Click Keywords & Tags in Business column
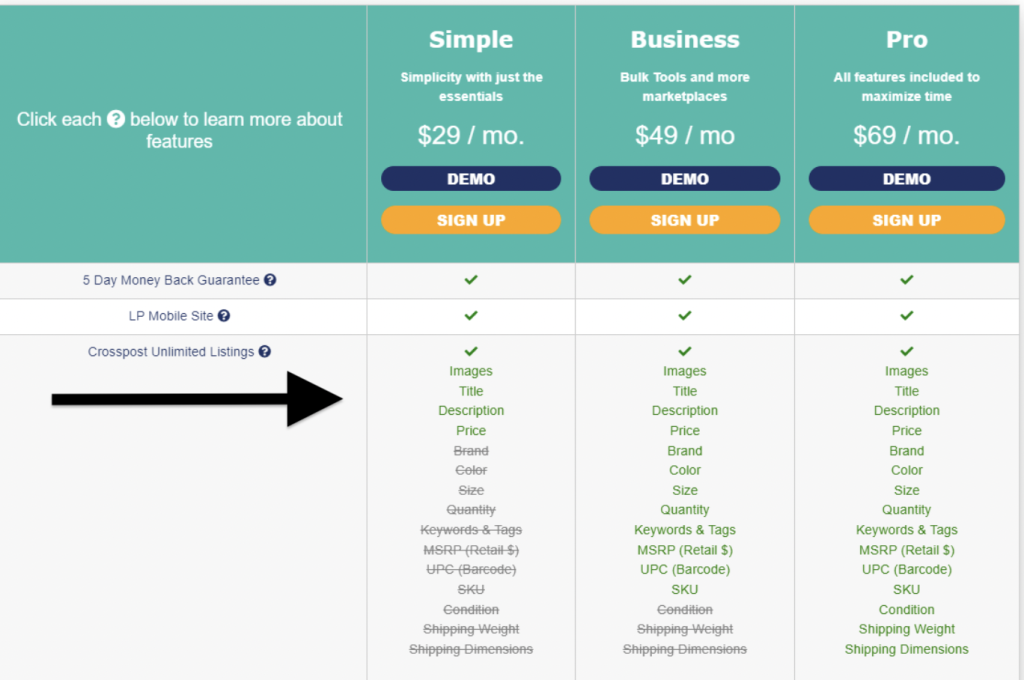This screenshot has height=680, width=1024. [685, 530]
